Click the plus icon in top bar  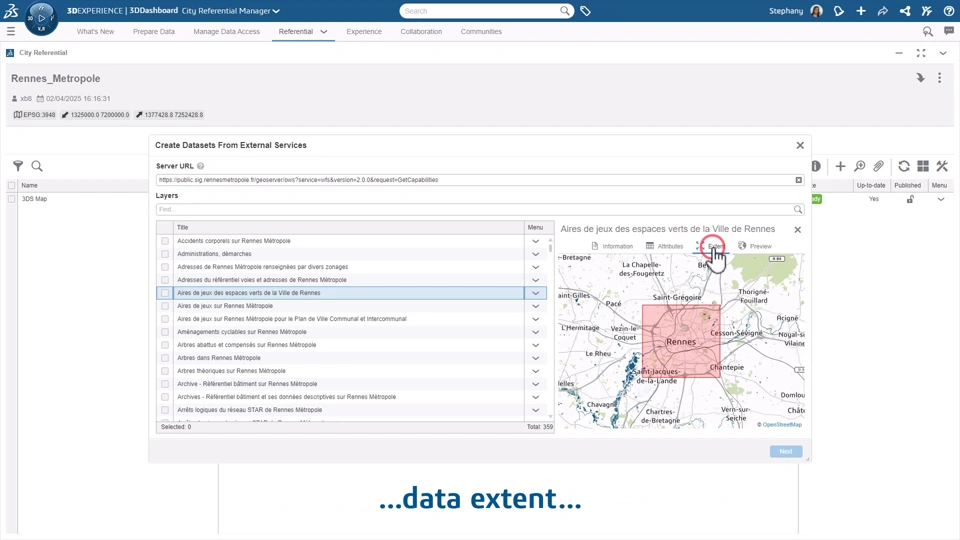click(861, 11)
